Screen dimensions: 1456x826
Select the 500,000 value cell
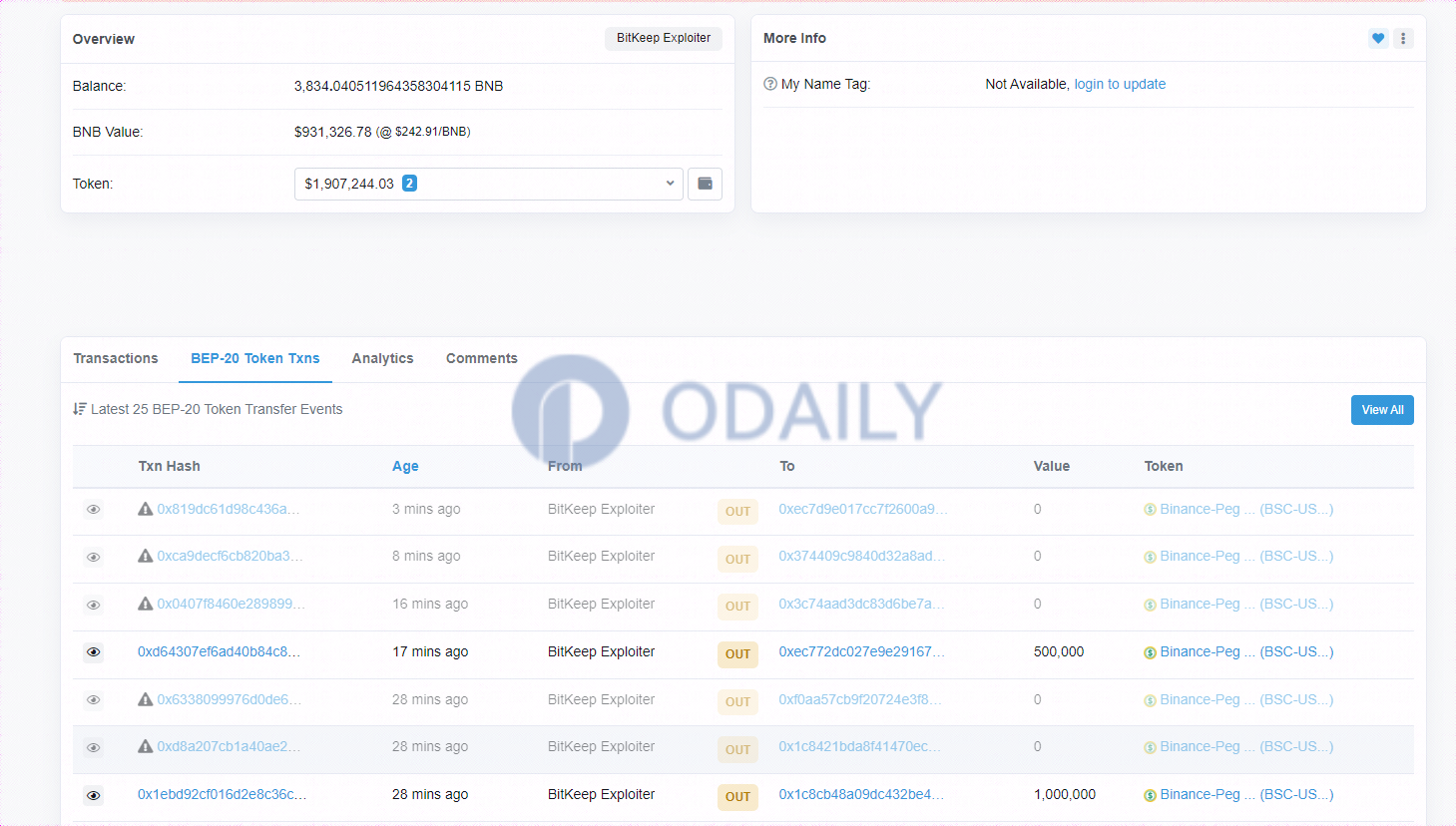[1059, 651]
